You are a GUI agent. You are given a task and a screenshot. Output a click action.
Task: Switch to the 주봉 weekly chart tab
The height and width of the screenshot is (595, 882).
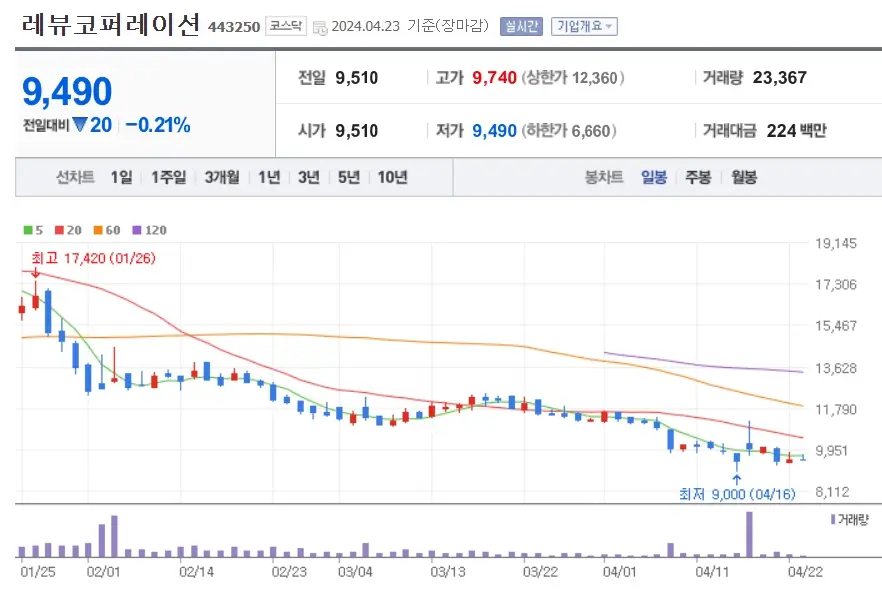coord(699,177)
